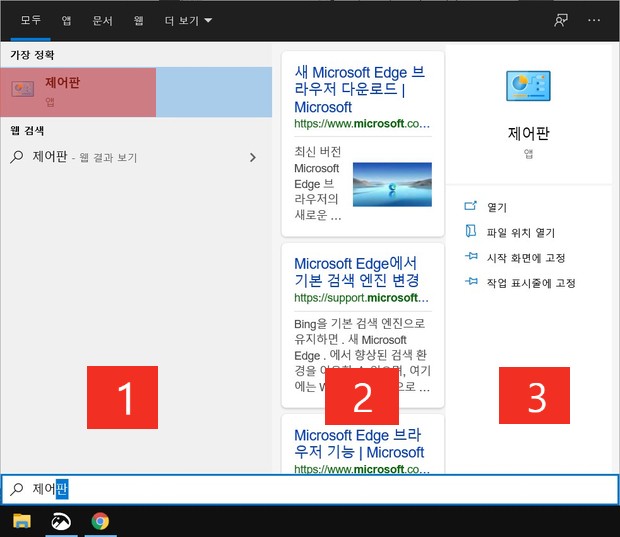The width and height of the screenshot is (620, 537).
Task: Expand the 제어판 web result arrow
Action: [253, 157]
